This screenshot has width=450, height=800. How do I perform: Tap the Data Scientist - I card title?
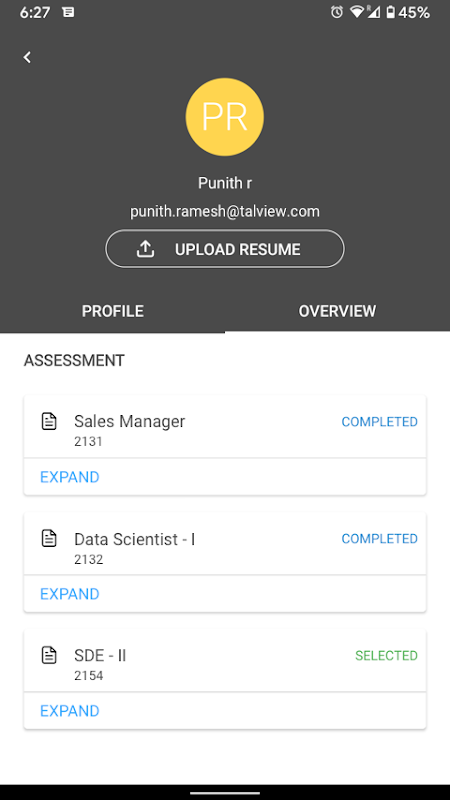click(x=135, y=539)
